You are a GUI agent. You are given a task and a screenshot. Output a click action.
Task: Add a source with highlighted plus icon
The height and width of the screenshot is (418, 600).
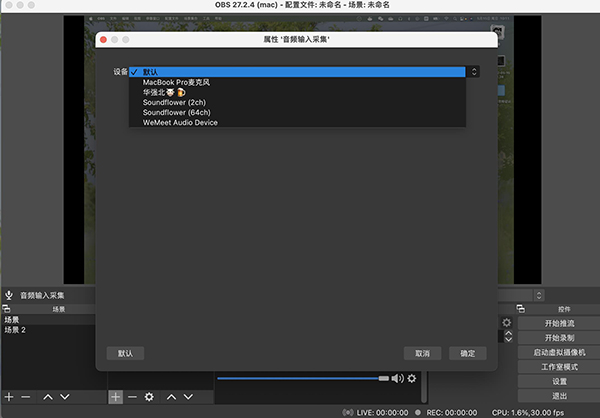tap(116, 397)
